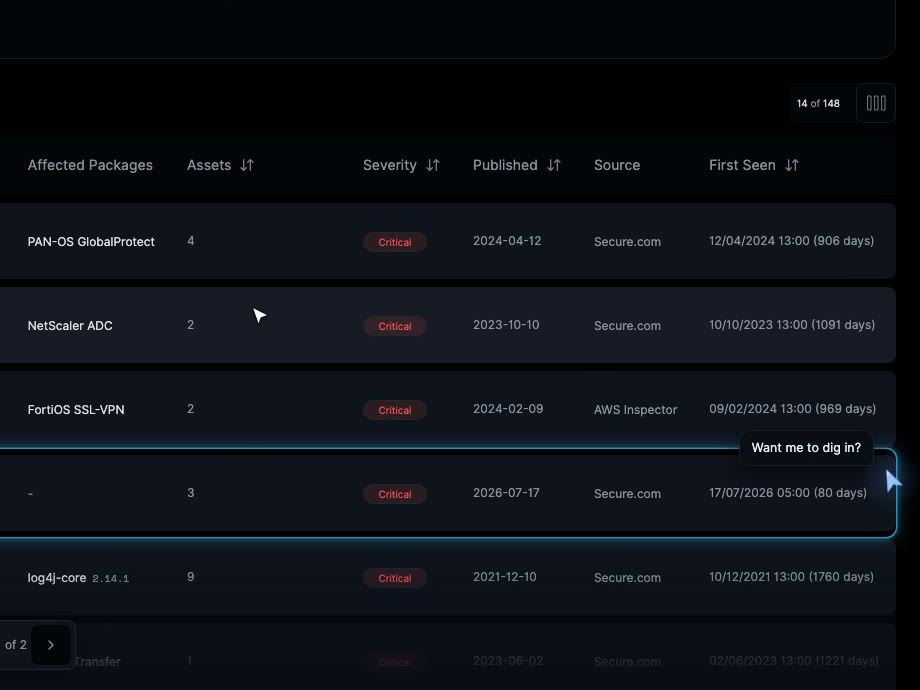The height and width of the screenshot is (690, 920).
Task: Sort by Published column arrows
Action: click(554, 165)
